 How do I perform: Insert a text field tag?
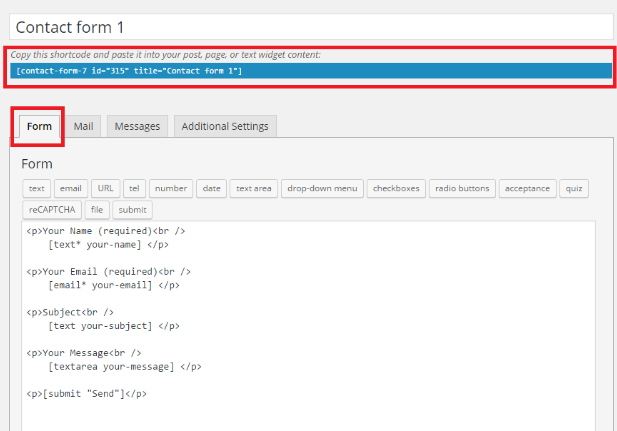coord(37,189)
